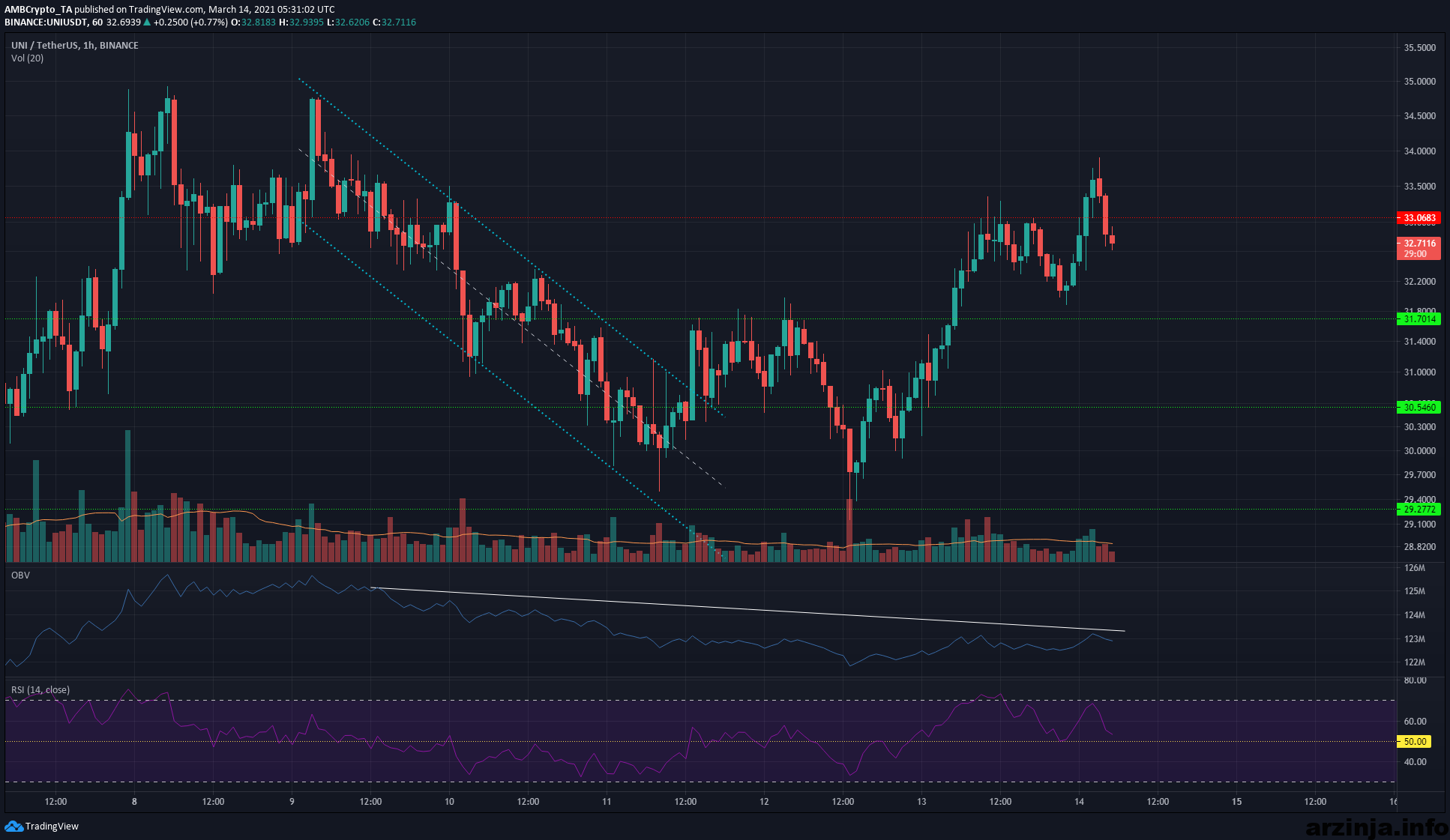Click the 60.00 RSI axis value
This screenshot has width=1450, height=840.
[x=1415, y=721]
